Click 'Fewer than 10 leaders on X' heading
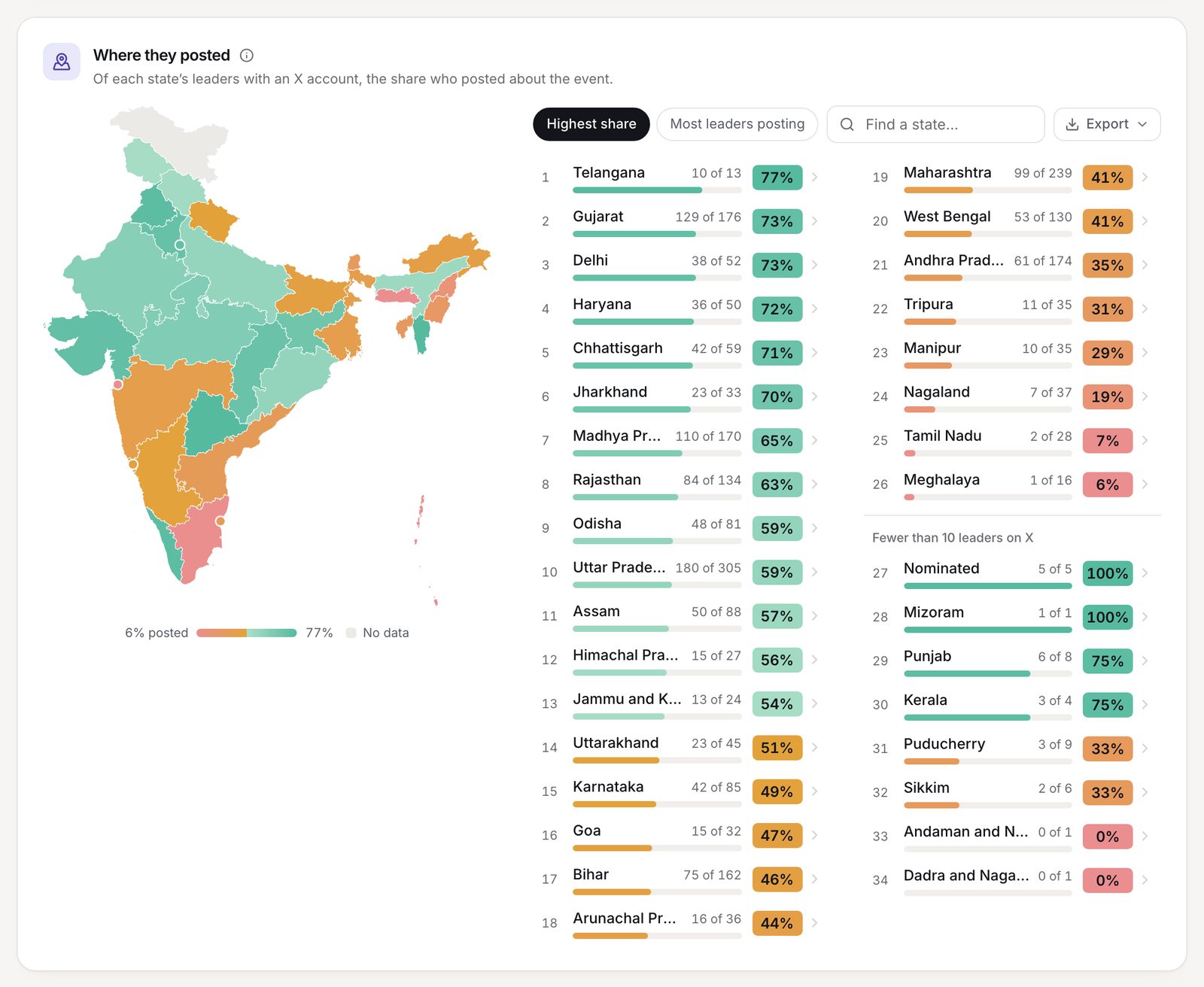Image resolution: width=1204 pixels, height=987 pixels. [x=953, y=538]
